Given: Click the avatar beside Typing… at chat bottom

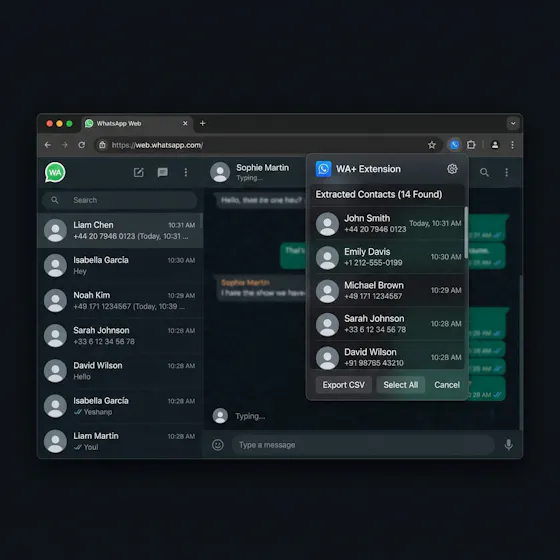Looking at the screenshot, I should 220,416.
